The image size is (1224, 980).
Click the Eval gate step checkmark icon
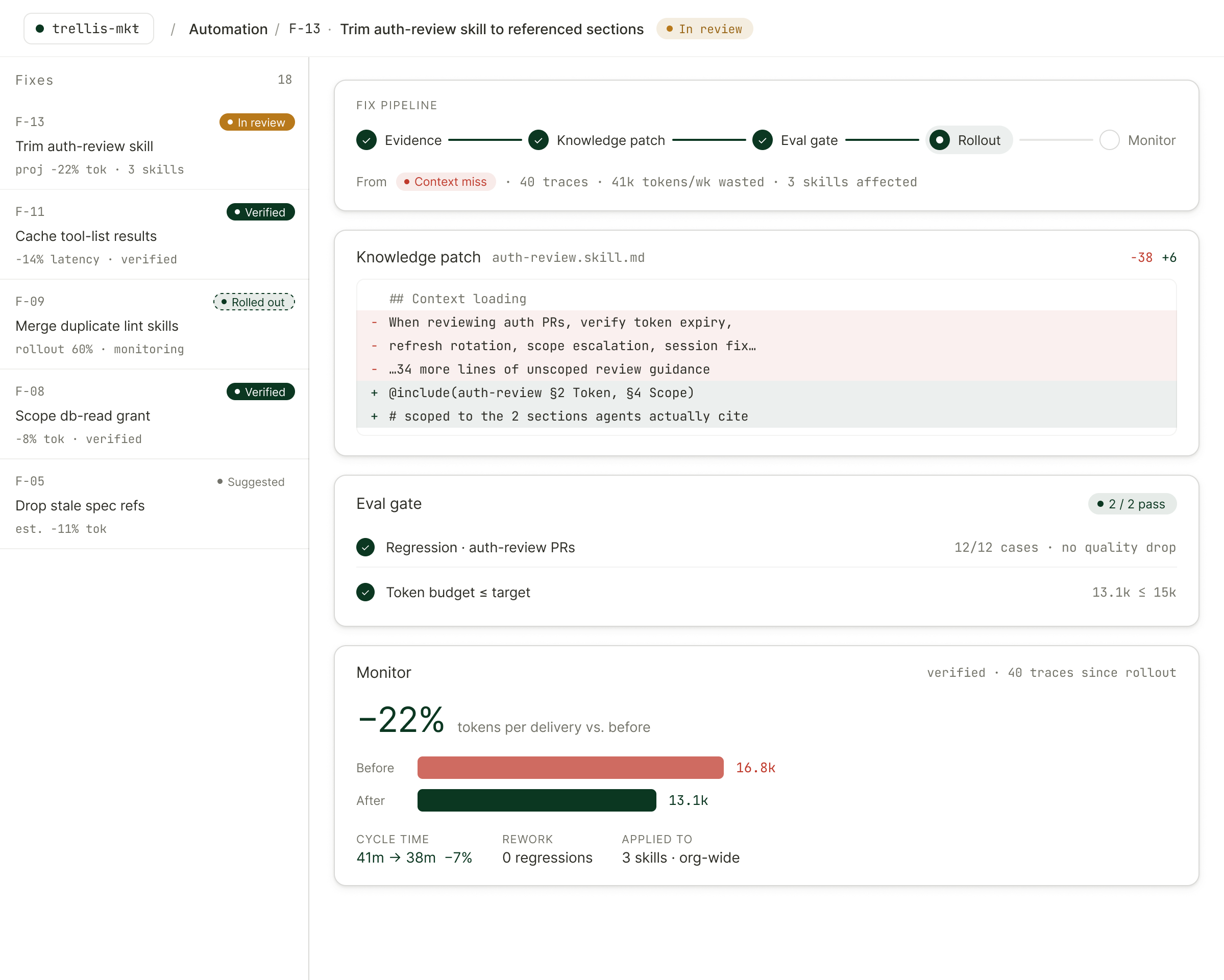click(x=763, y=140)
